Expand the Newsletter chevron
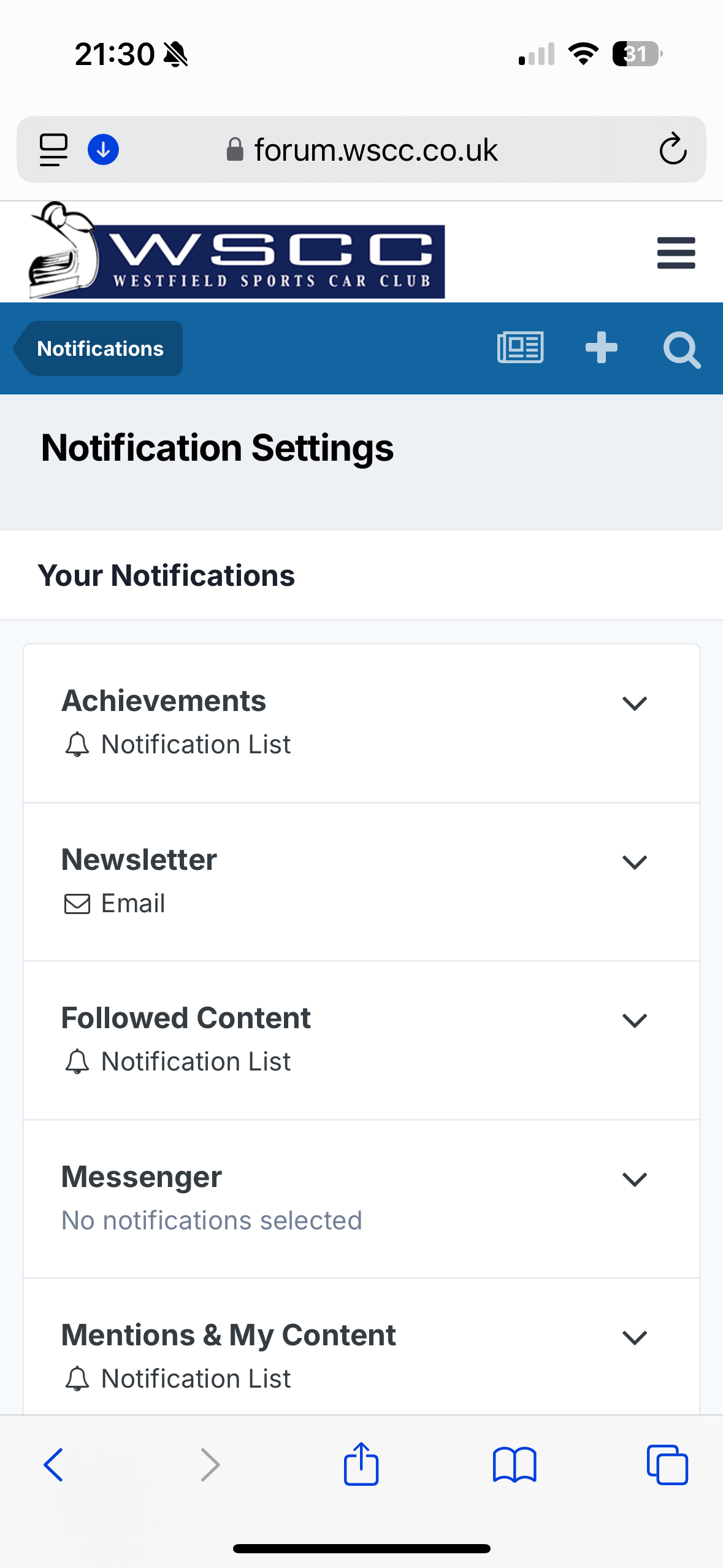 (635, 862)
